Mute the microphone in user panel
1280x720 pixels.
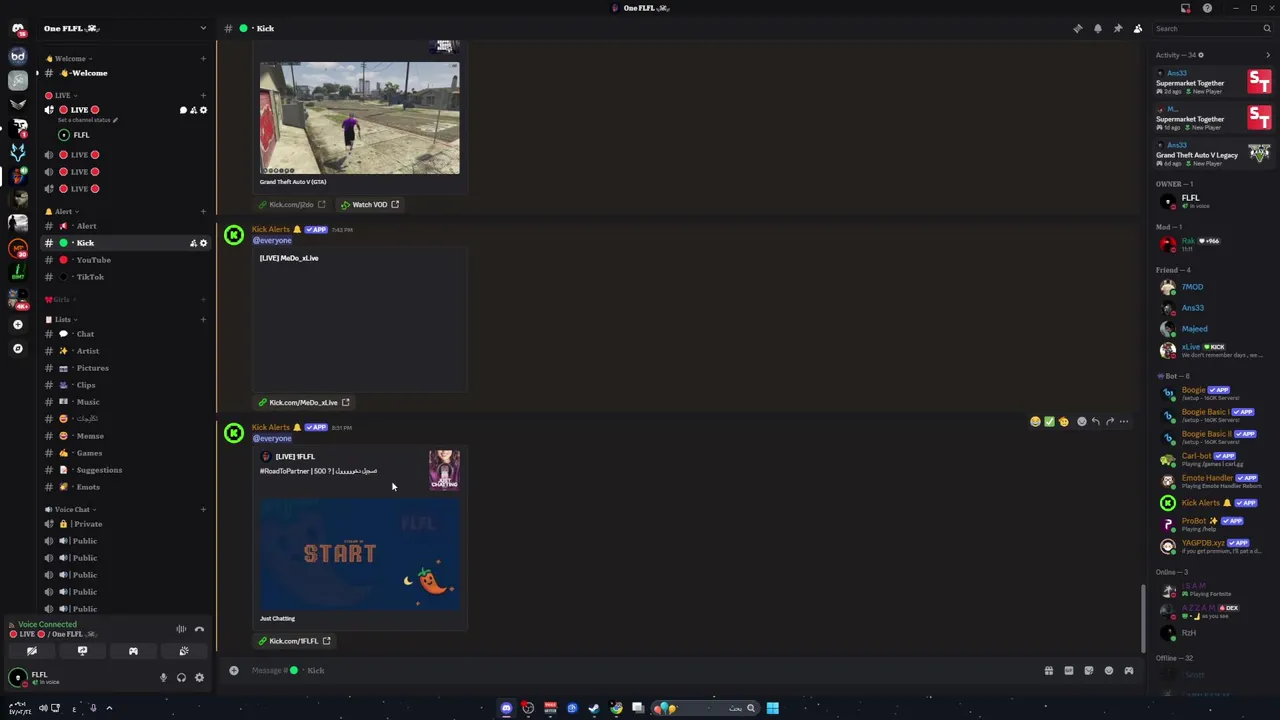[163, 678]
